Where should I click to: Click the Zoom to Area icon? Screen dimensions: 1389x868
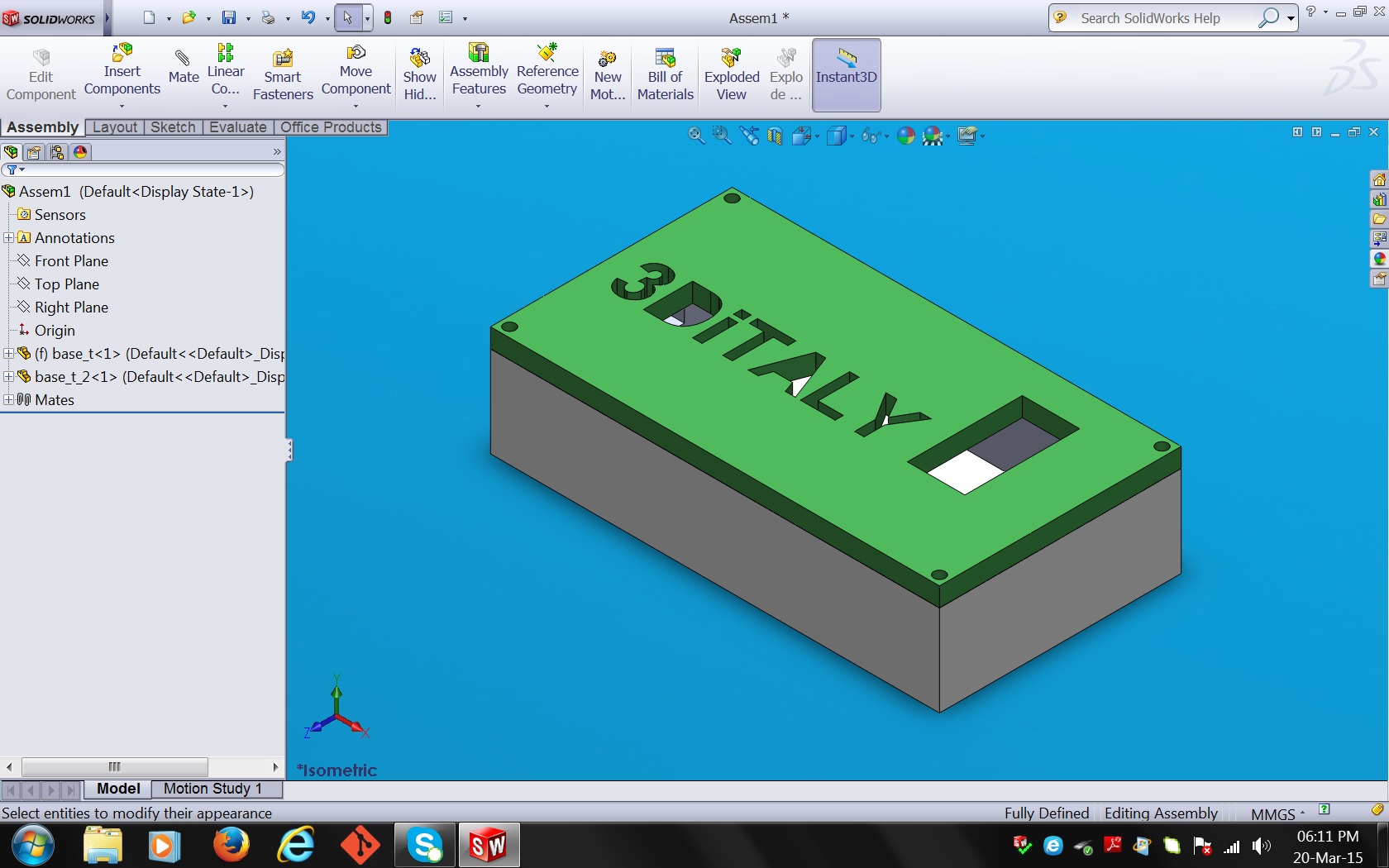[722, 136]
